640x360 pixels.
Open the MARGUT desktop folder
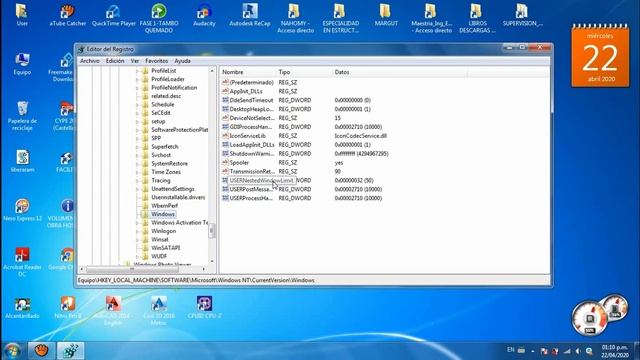pos(386,16)
